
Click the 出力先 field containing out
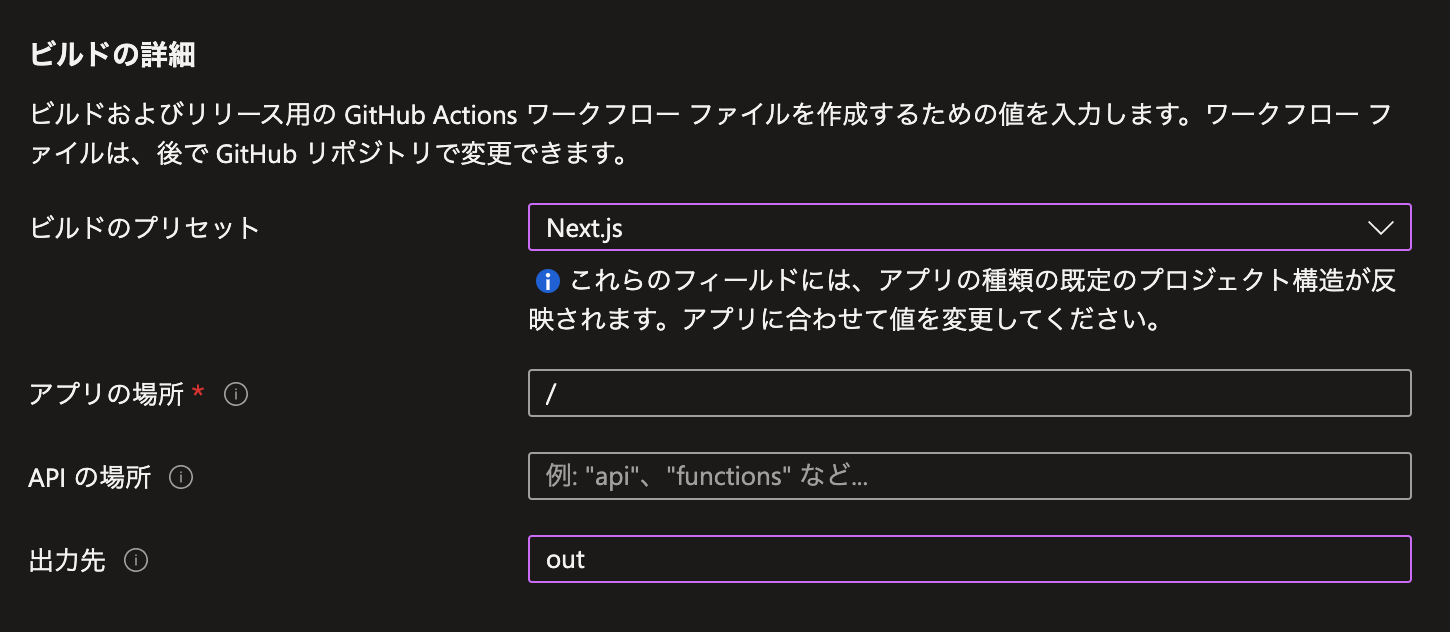coord(968,559)
